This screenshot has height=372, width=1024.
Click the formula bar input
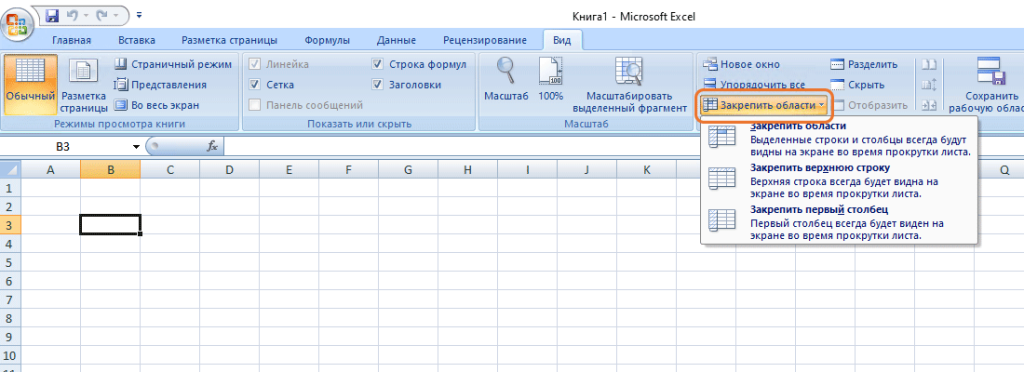pyautogui.click(x=623, y=147)
